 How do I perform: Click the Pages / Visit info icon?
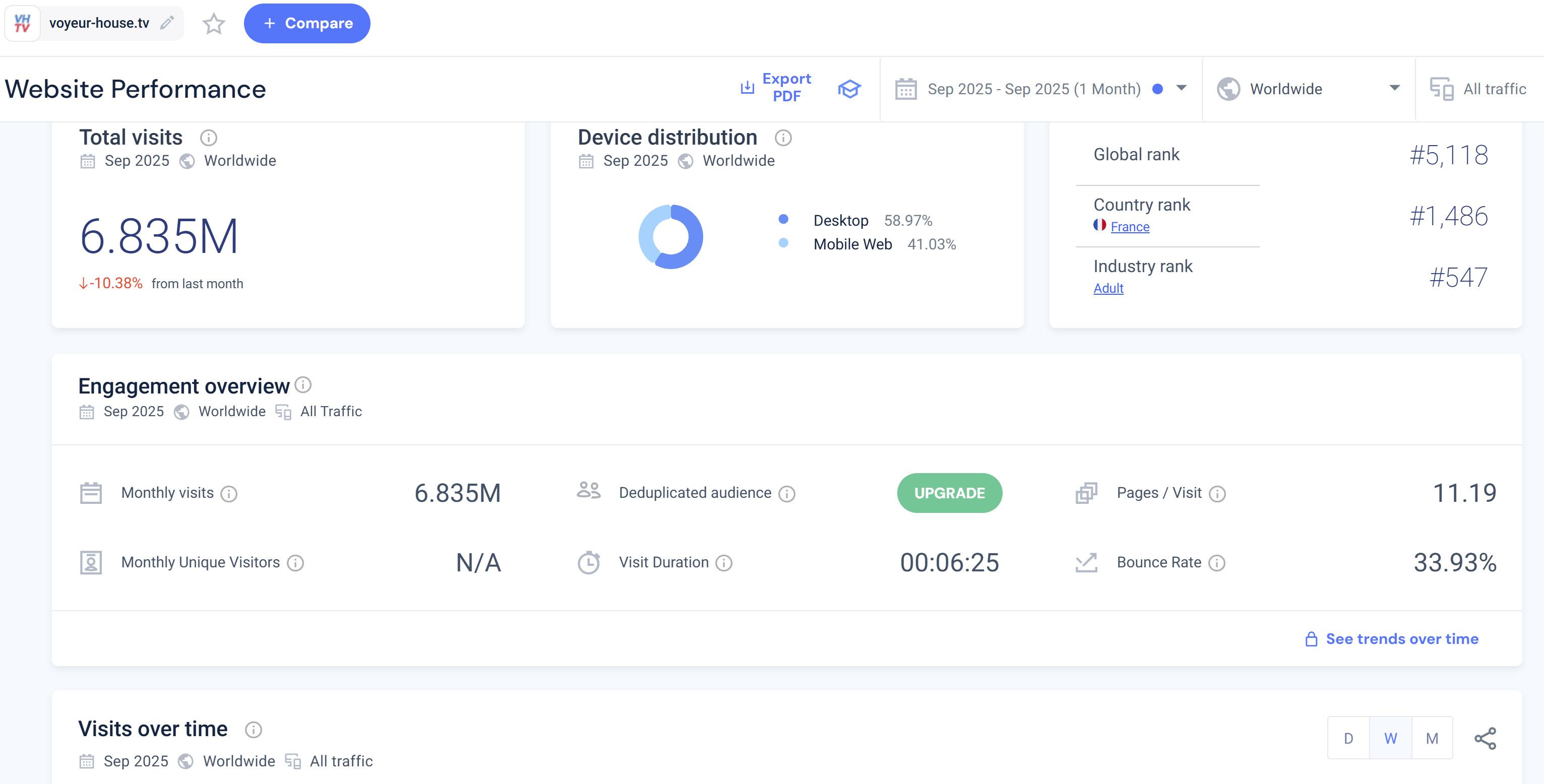click(x=1217, y=493)
